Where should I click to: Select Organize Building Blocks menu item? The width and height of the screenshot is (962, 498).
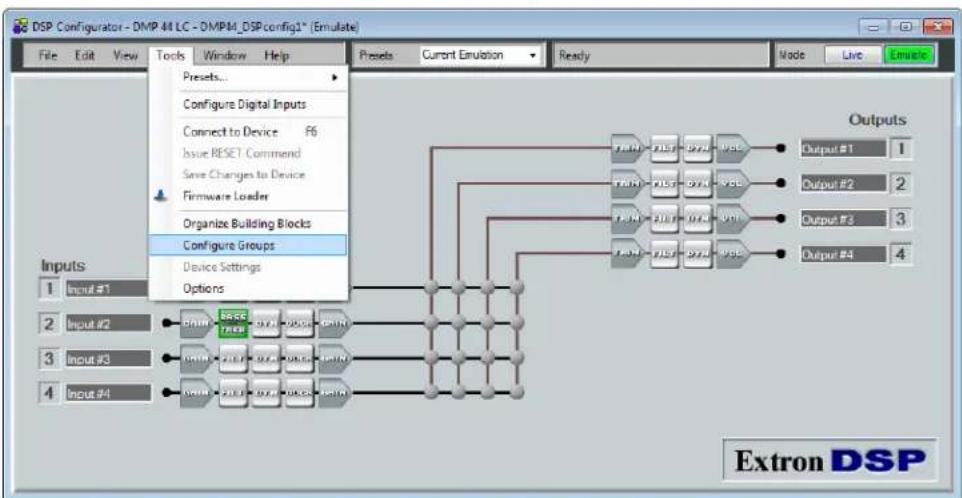click(x=248, y=224)
